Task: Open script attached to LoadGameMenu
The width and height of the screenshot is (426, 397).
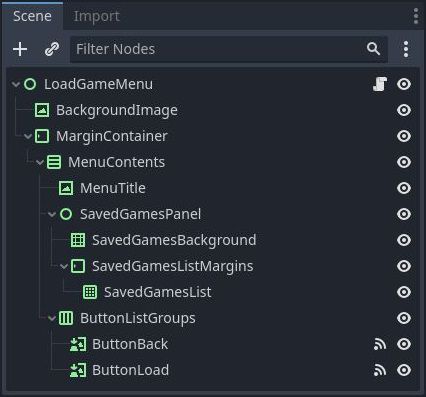Action: 380,84
